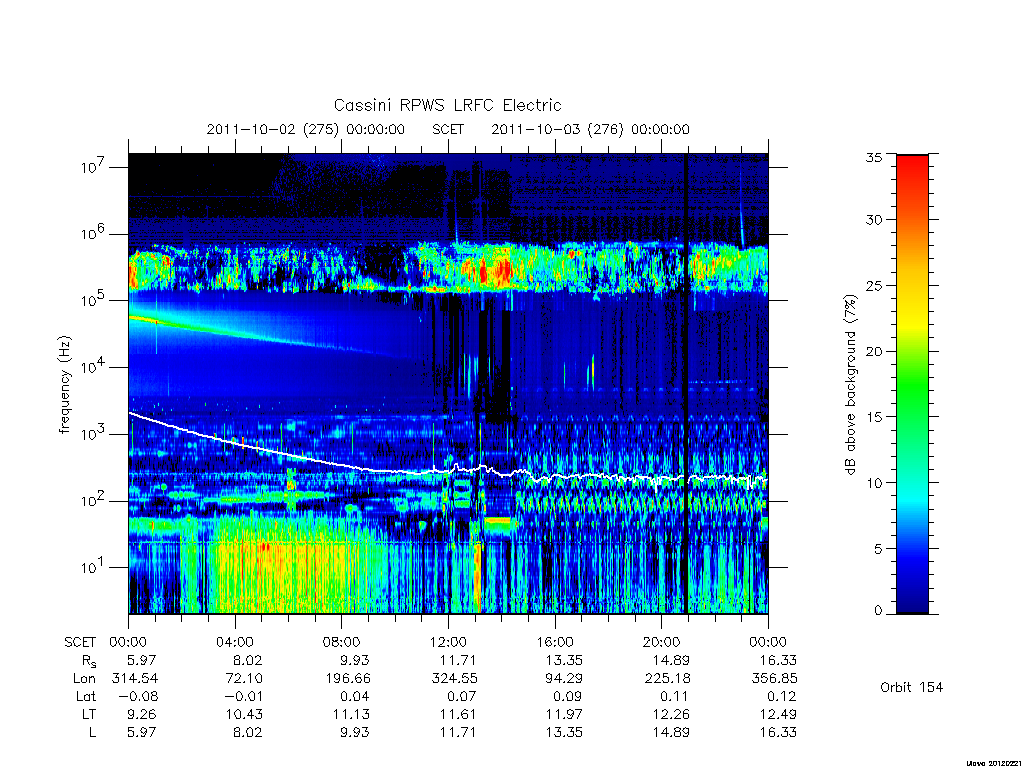Click the 'Orbit 154' text
Viewport: 1024px width, 768px height.
[x=912, y=687]
